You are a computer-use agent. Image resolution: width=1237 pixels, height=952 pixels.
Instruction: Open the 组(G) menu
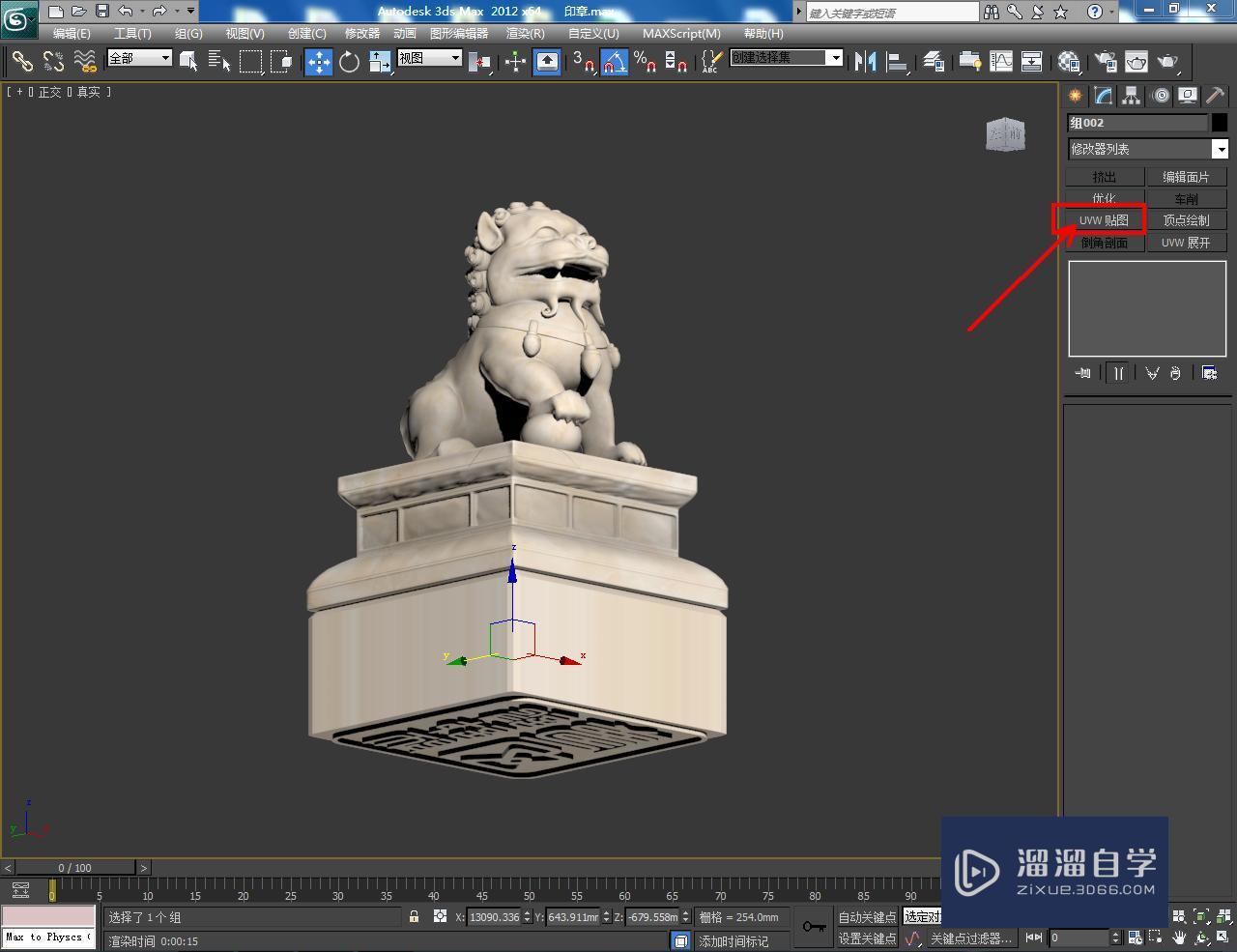(188, 33)
